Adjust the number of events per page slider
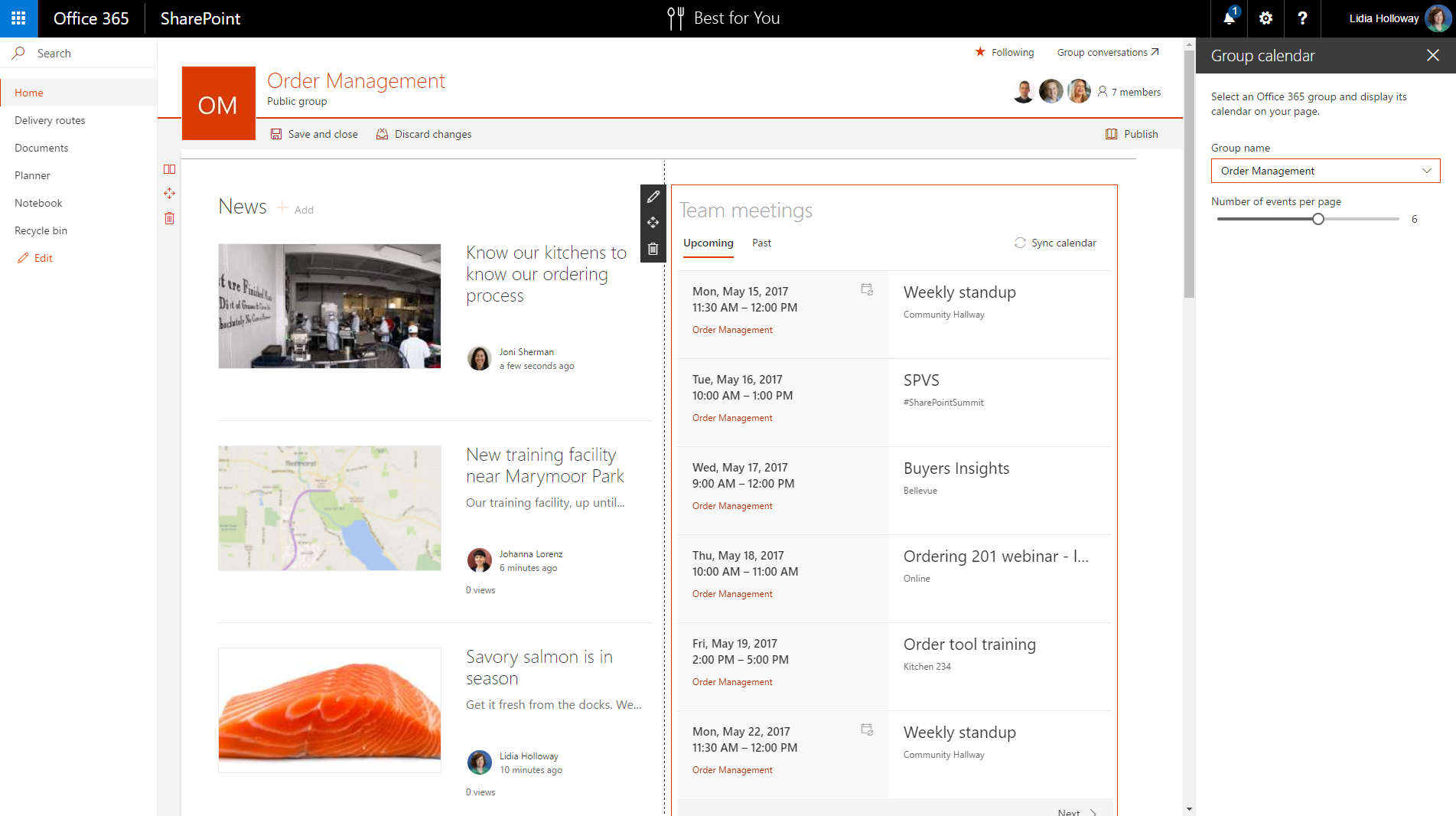This screenshot has width=1456, height=816. (1318, 218)
